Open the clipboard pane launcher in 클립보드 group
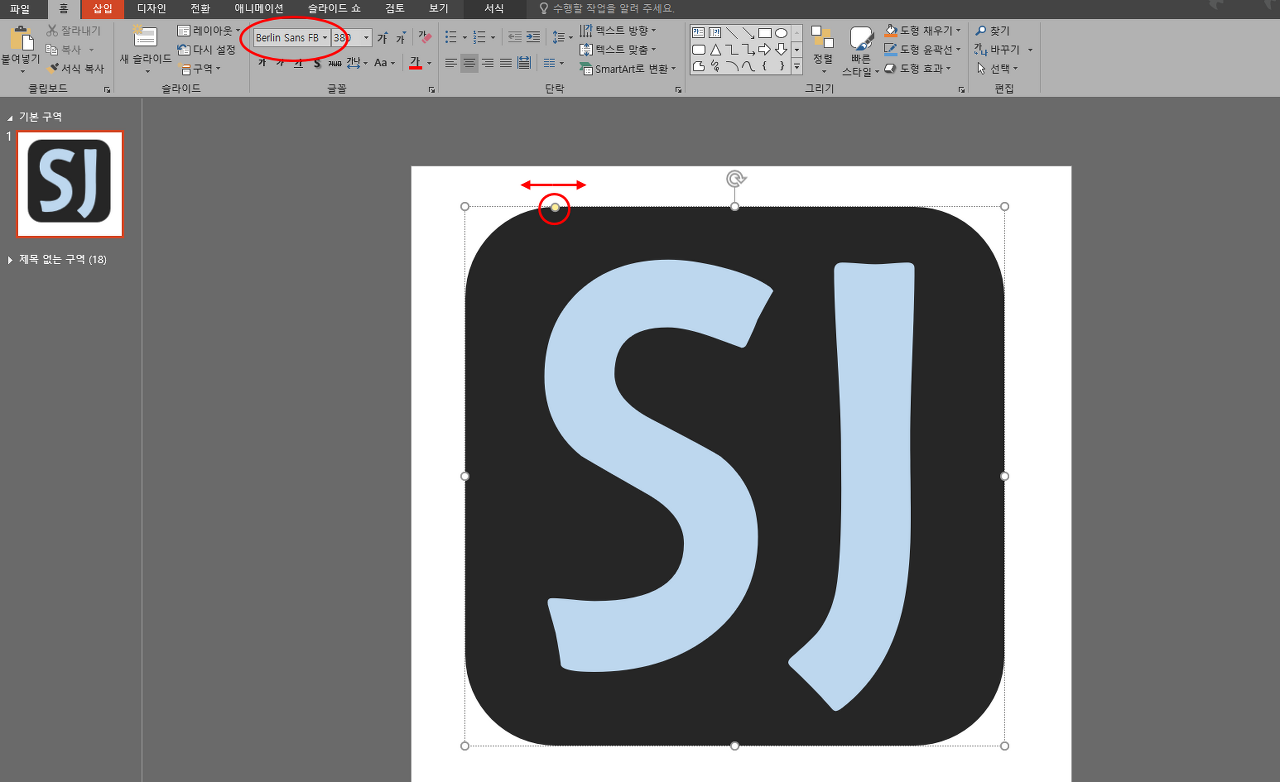1280x782 pixels. click(x=107, y=90)
